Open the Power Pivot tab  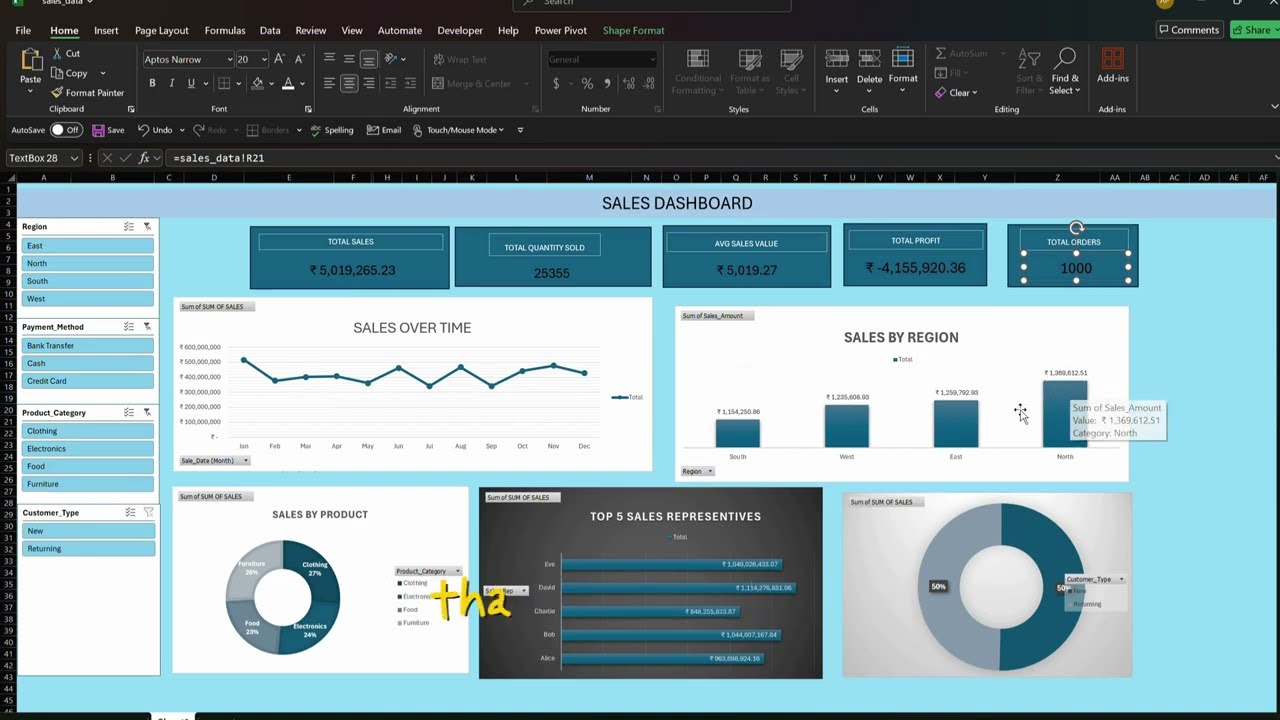click(561, 31)
